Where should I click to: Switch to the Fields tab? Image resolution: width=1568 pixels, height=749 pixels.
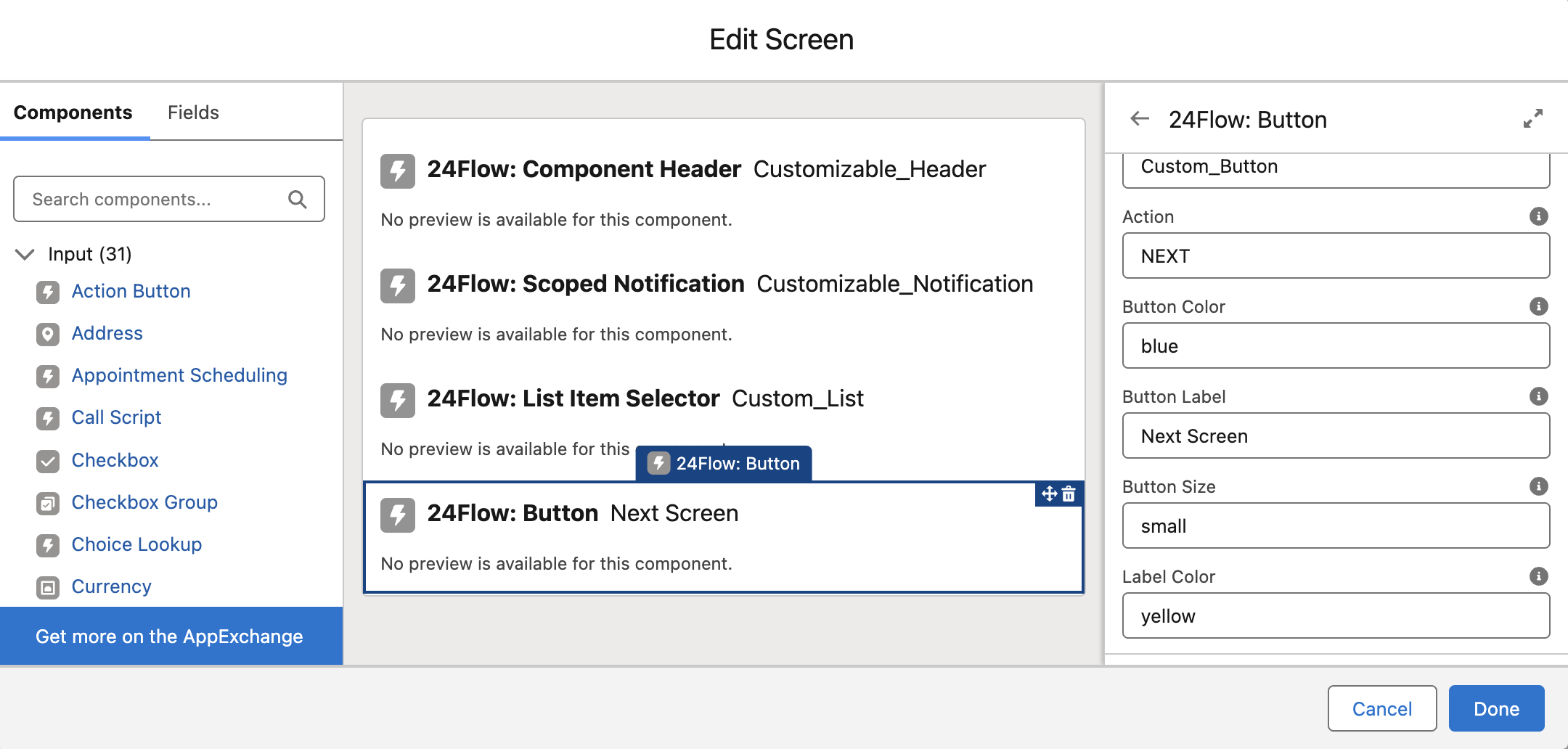[193, 112]
